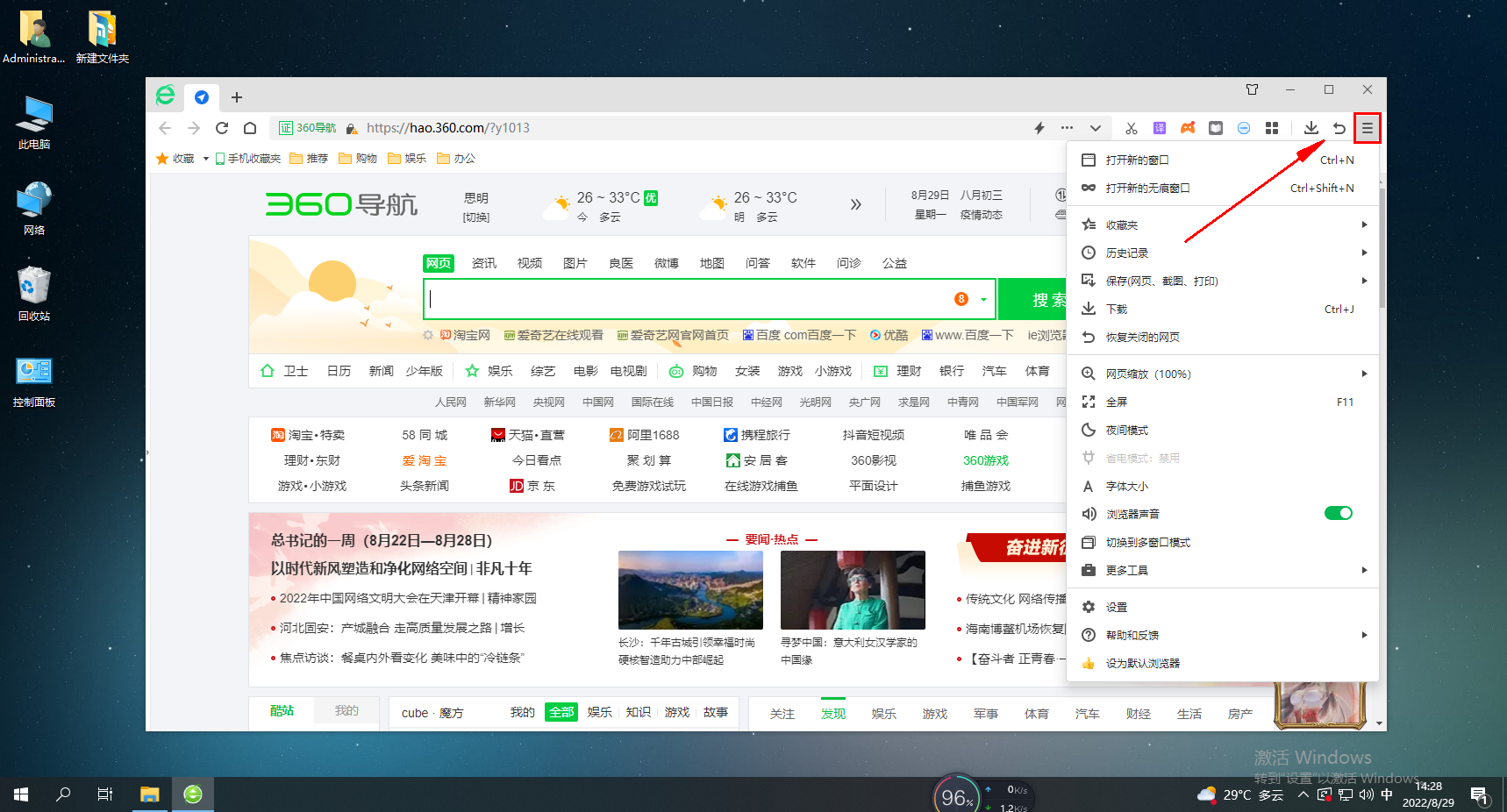
Task: Expand the more tools submenu arrow
Action: [1364, 570]
